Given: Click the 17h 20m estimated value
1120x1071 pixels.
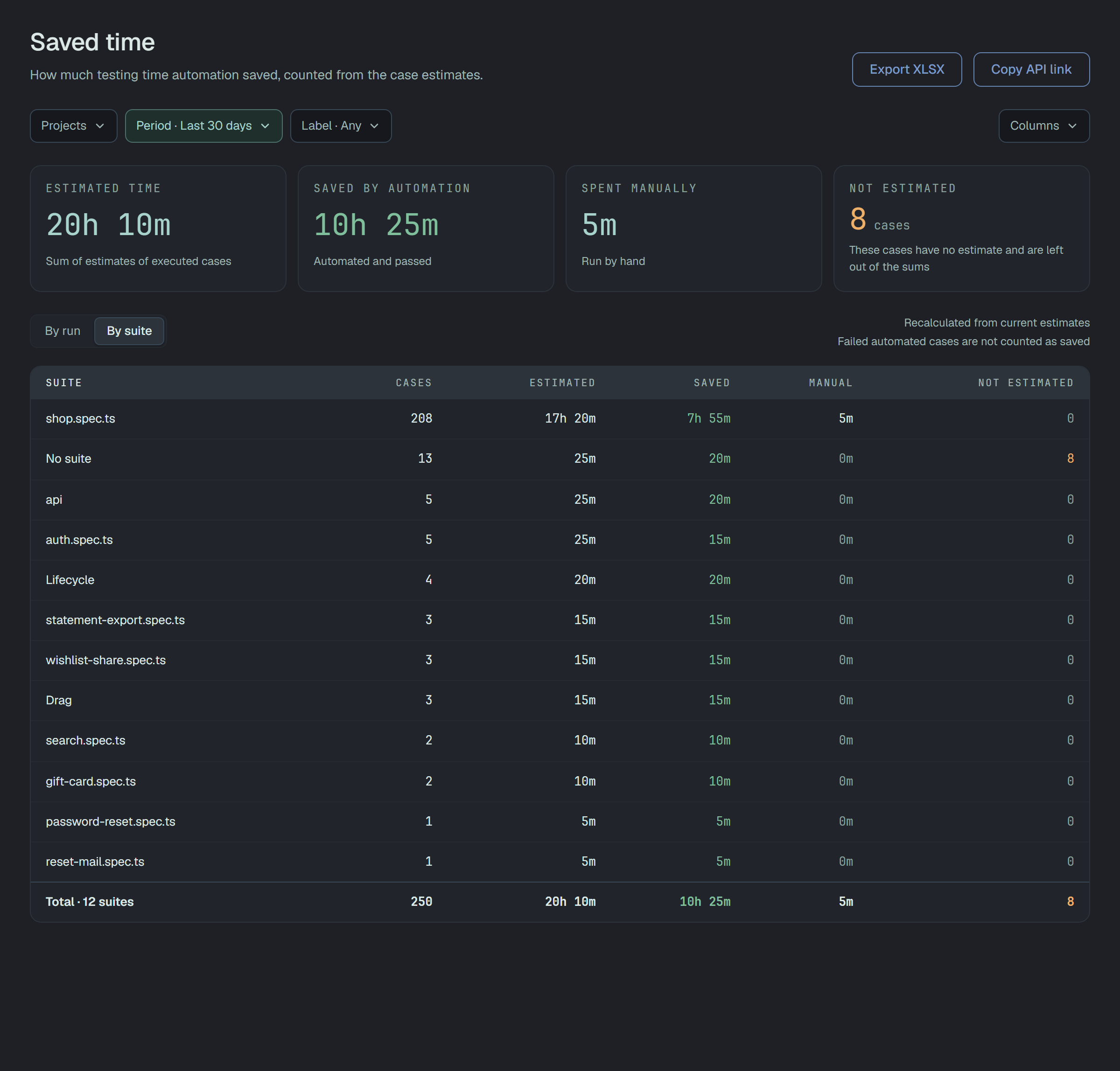Looking at the screenshot, I should point(570,418).
